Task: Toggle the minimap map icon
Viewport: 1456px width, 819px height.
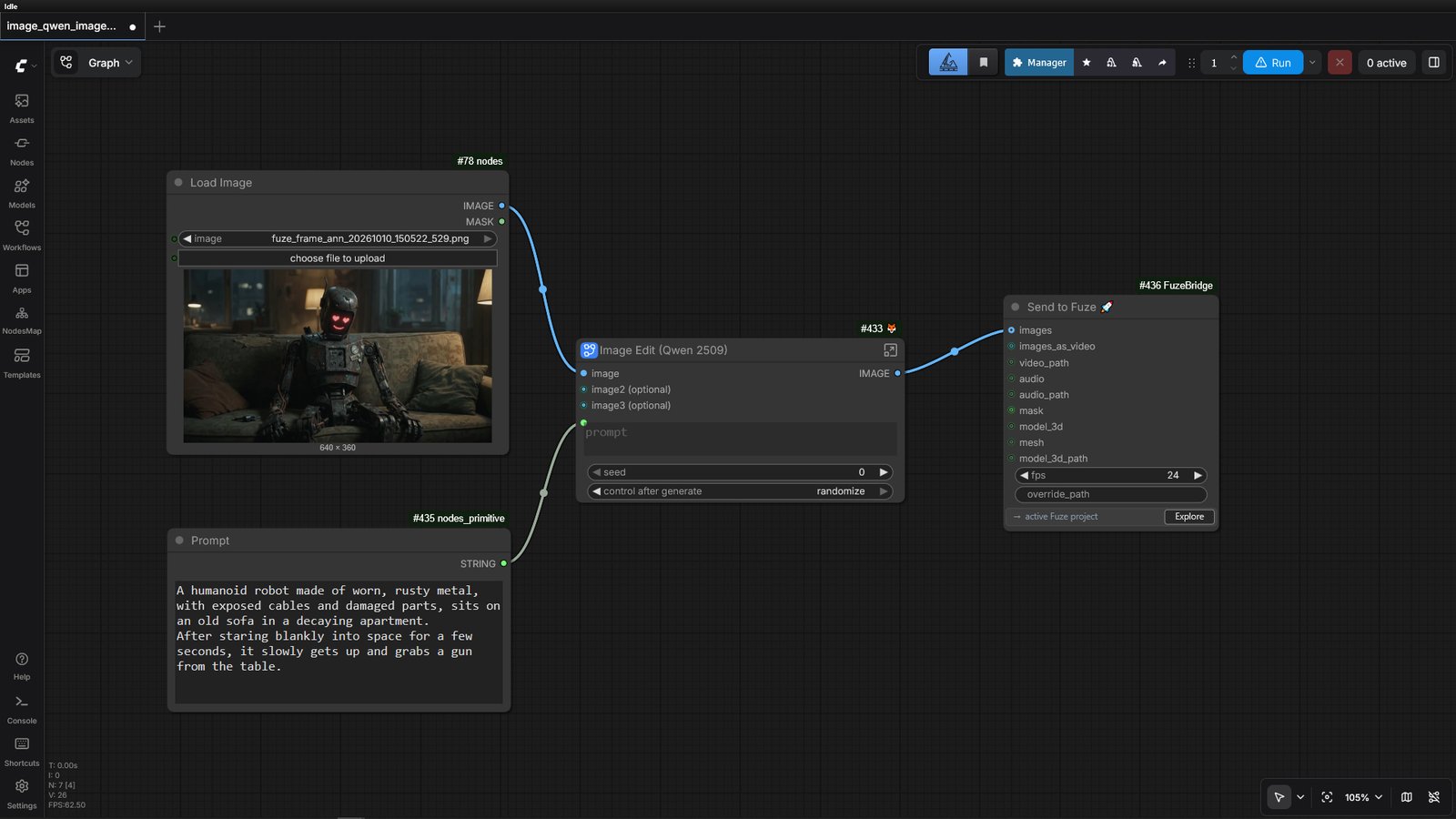Action: (x=1407, y=797)
